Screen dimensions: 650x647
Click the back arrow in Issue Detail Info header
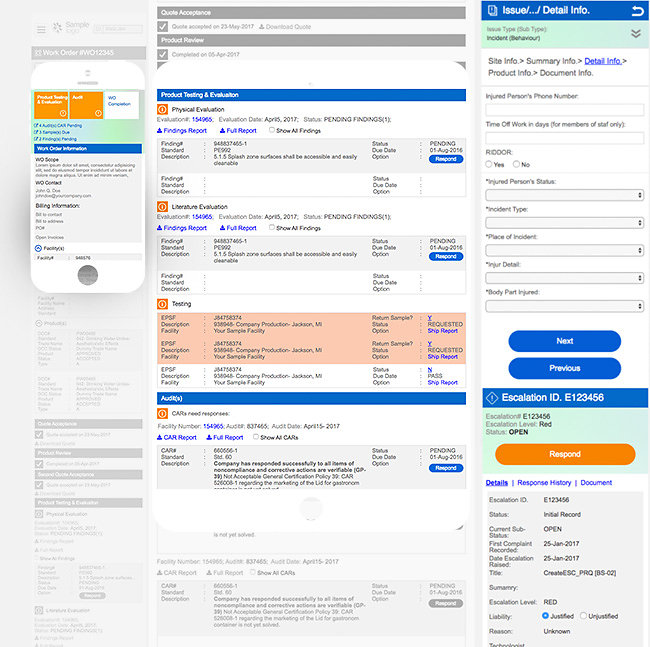[638, 11]
